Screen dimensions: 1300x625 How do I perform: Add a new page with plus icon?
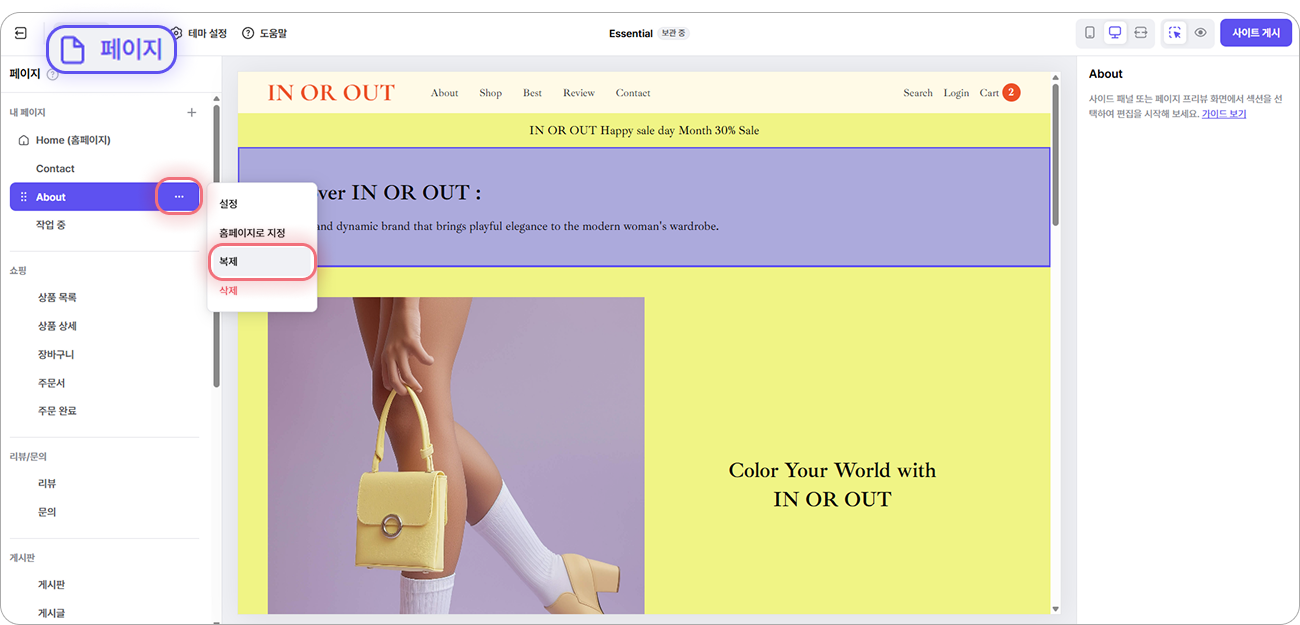click(x=192, y=113)
